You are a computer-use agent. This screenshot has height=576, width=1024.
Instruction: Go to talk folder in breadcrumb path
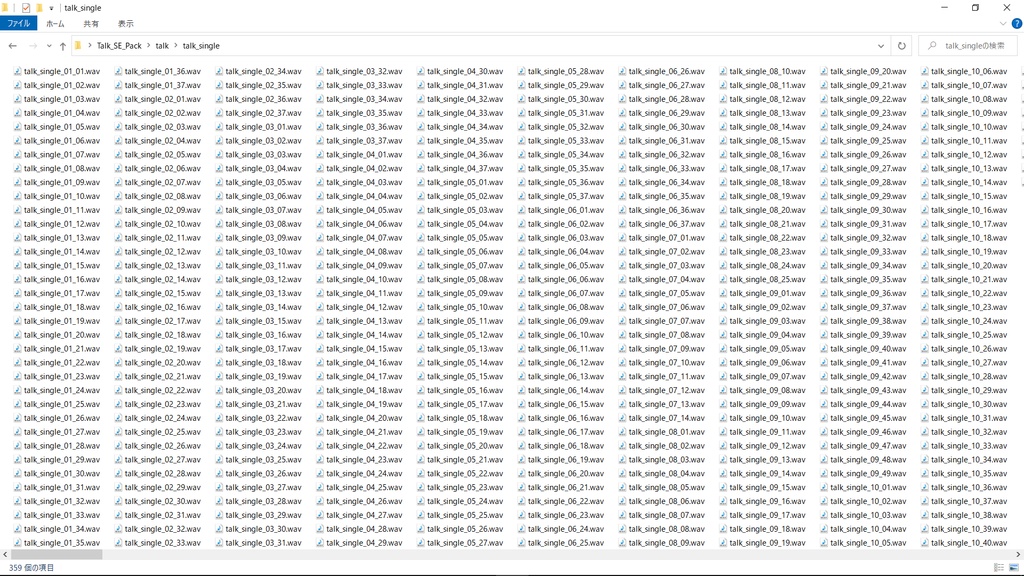click(x=162, y=46)
